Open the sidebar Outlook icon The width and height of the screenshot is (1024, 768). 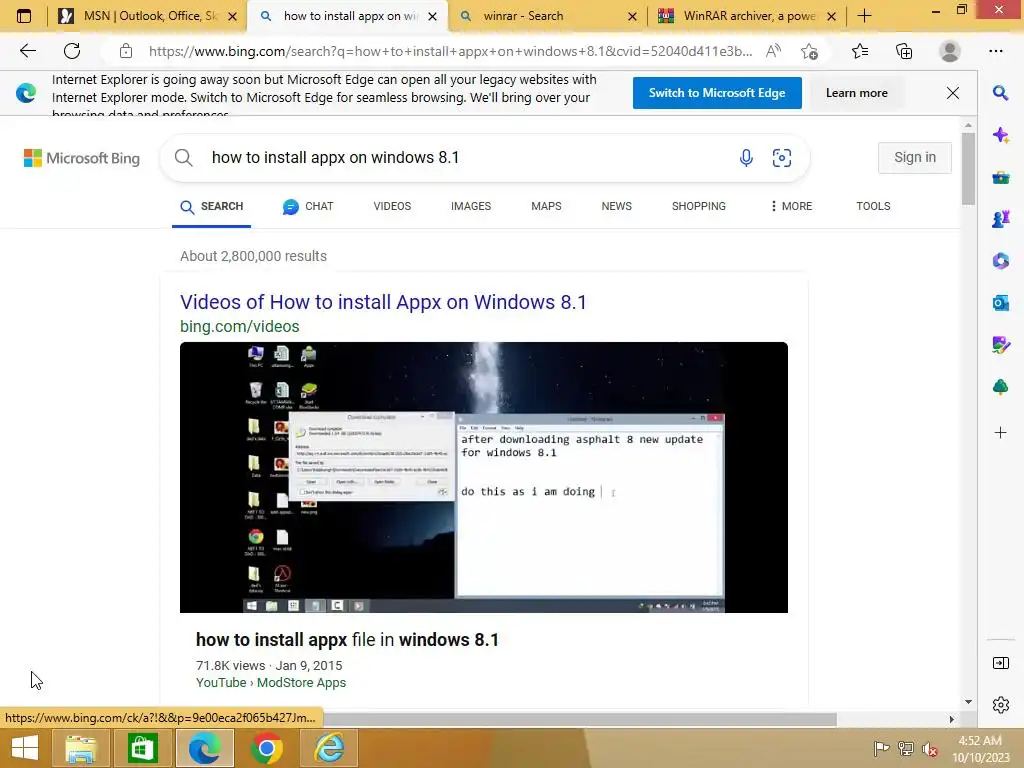click(1000, 303)
